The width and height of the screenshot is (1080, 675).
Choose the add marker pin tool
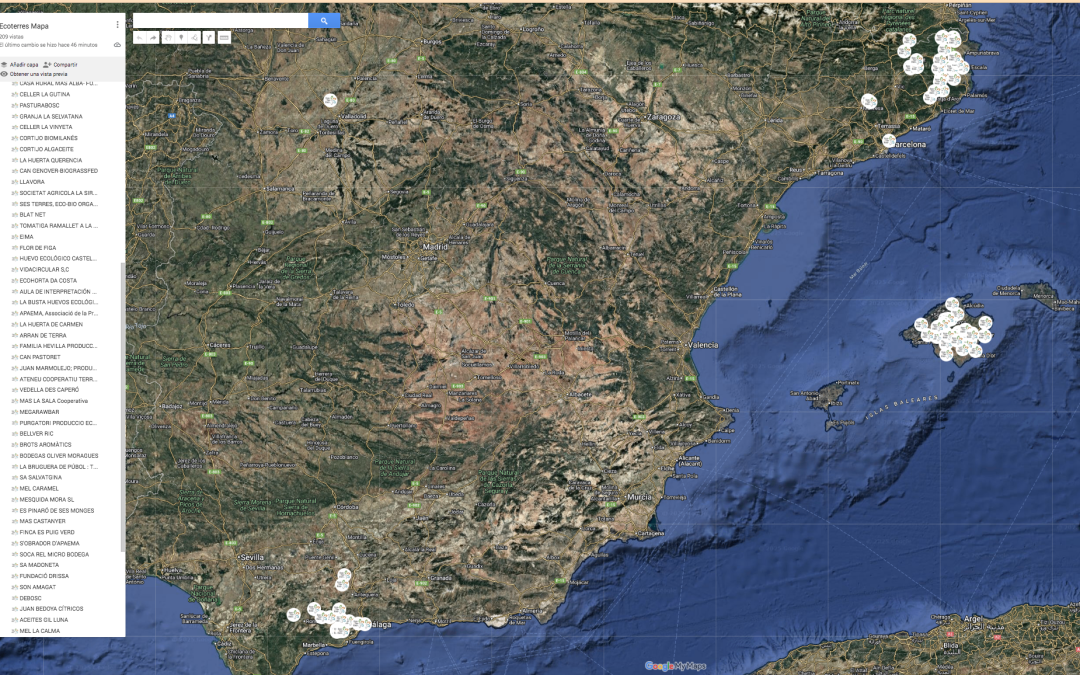click(x=181, y=38)
